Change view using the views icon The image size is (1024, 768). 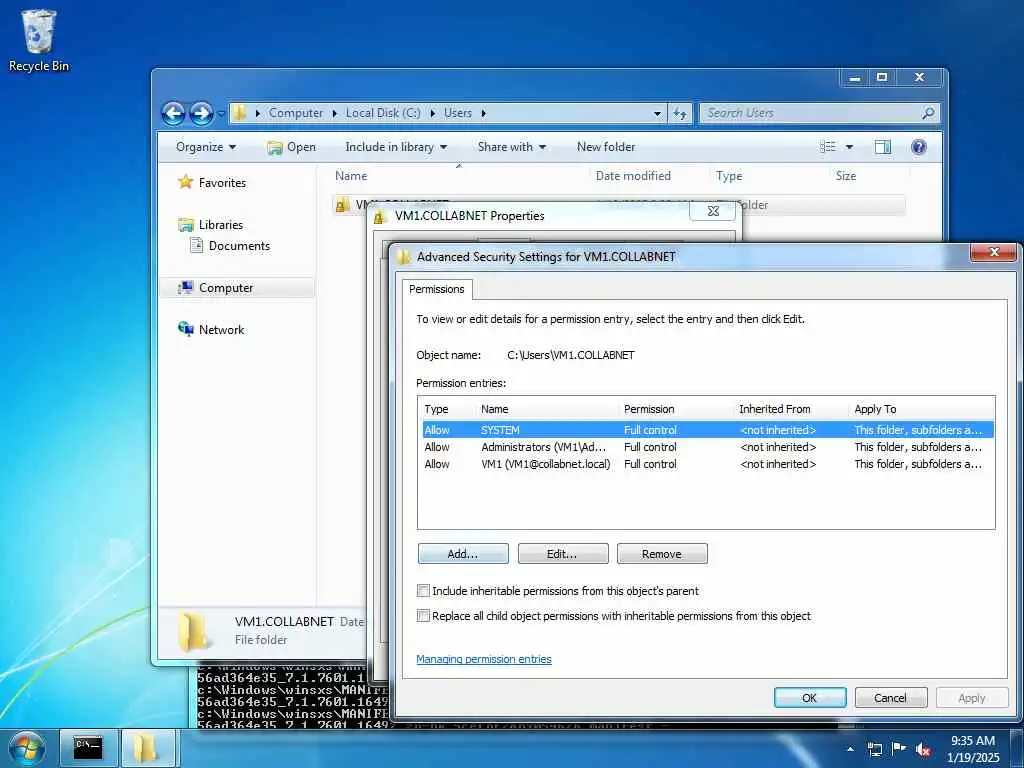point(827,147)
